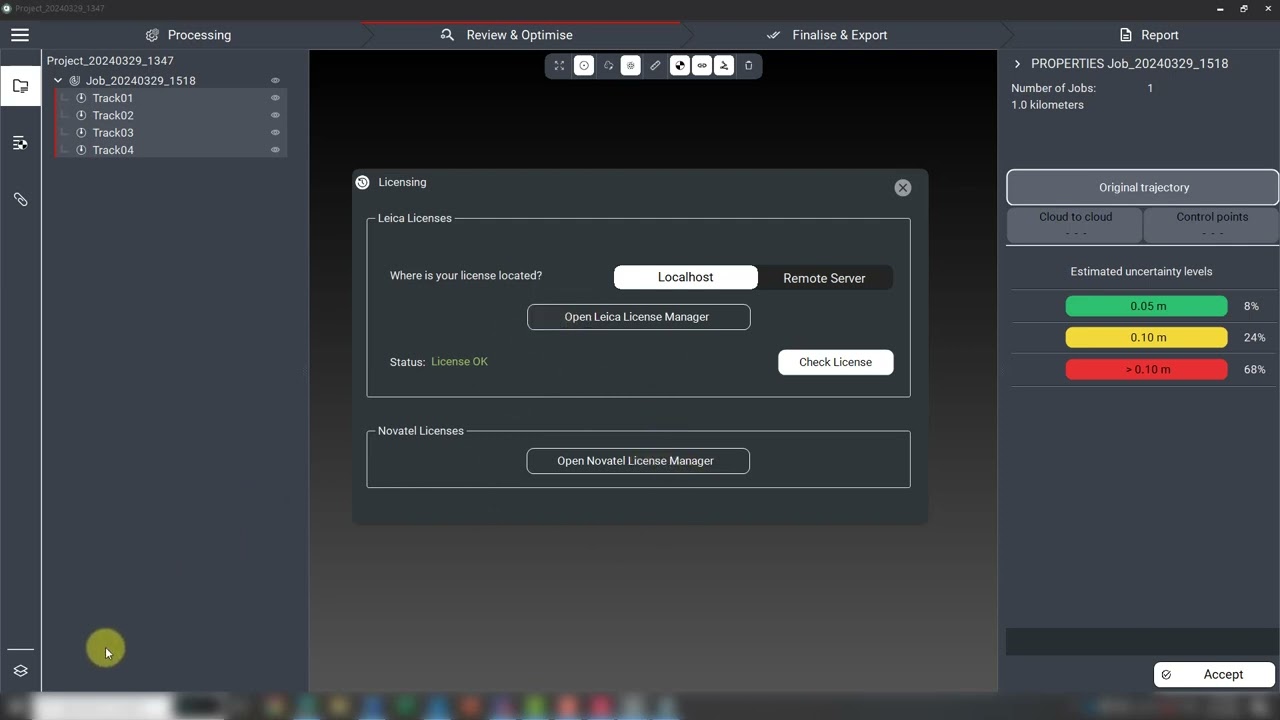Select Job_20240329_1518 in the project tree
The width and height of the screenshot is (1280, 720).
tap(141, 81)
